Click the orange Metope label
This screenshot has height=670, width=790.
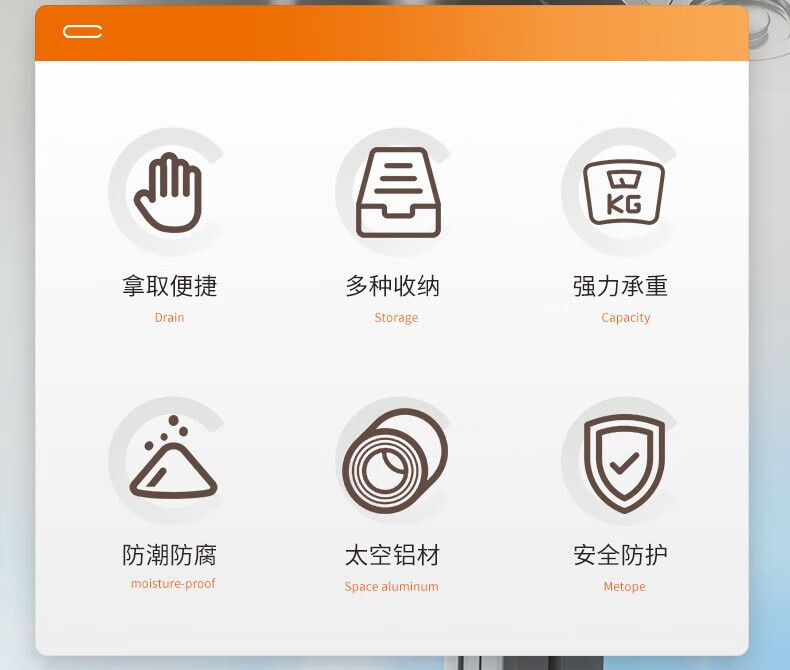point(624,587)
